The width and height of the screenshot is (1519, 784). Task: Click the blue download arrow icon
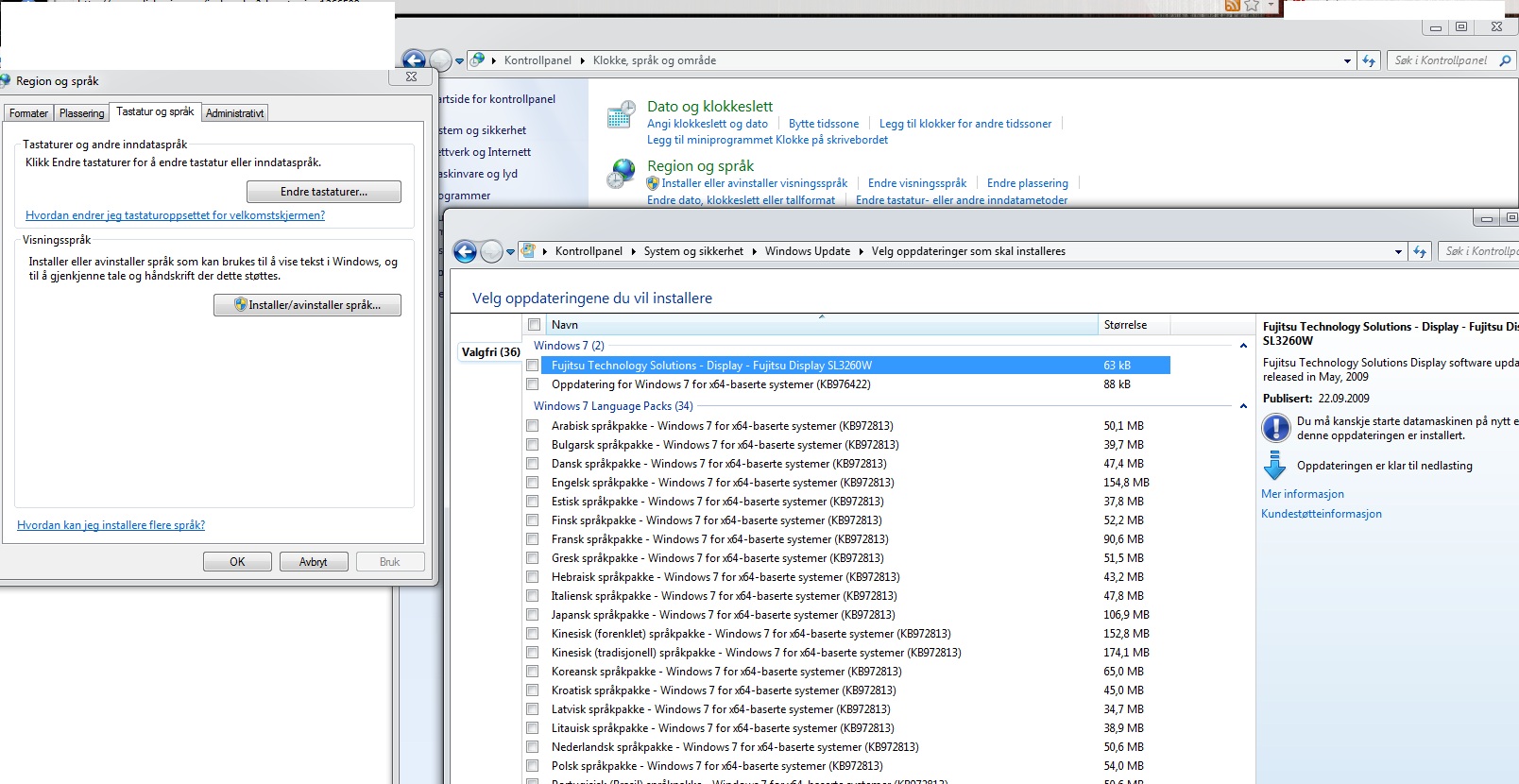pyautogui.click(x=1275, y=466)
